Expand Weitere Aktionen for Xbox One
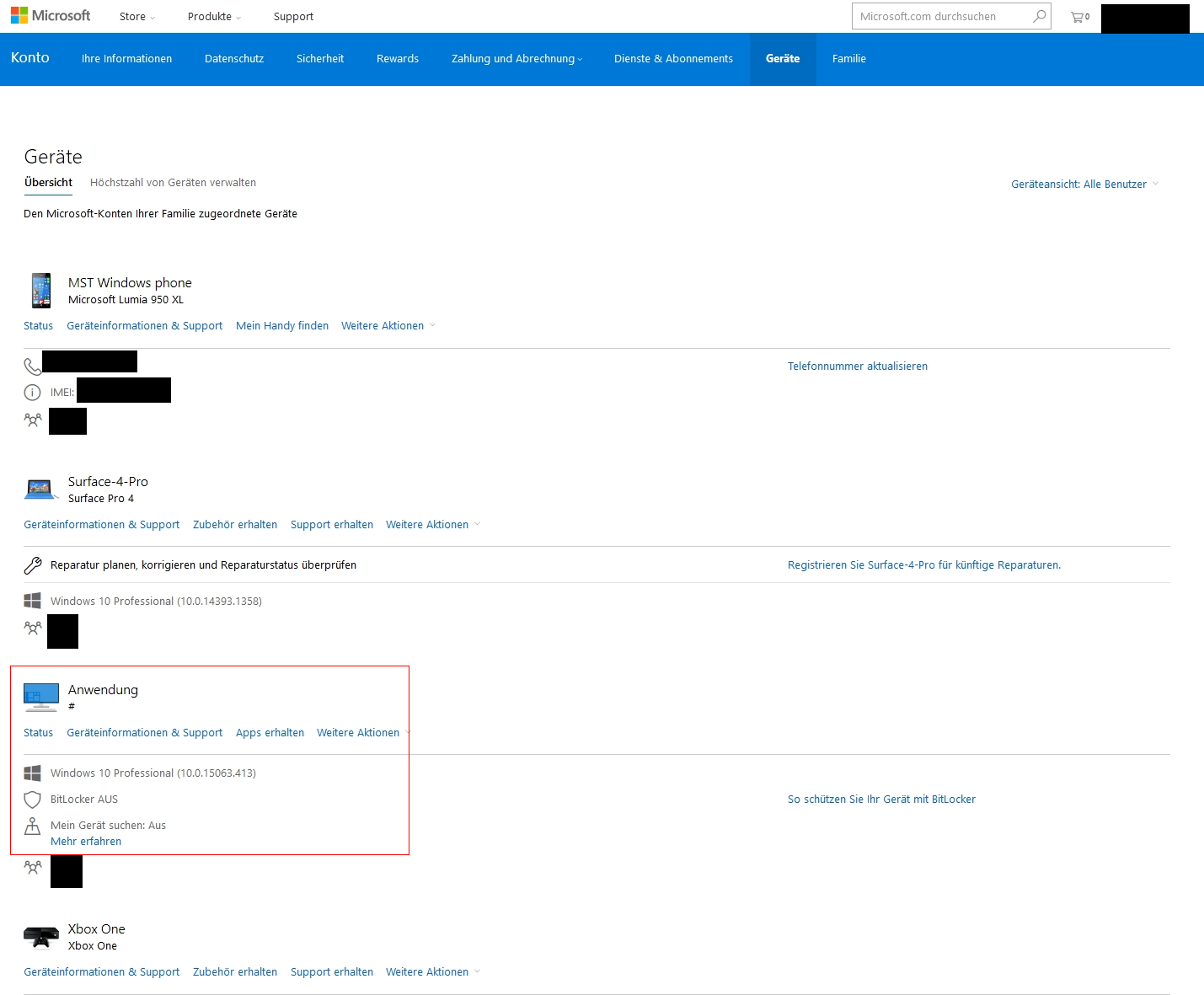This screenshot has width=1204, height=995. pos(433,972)
